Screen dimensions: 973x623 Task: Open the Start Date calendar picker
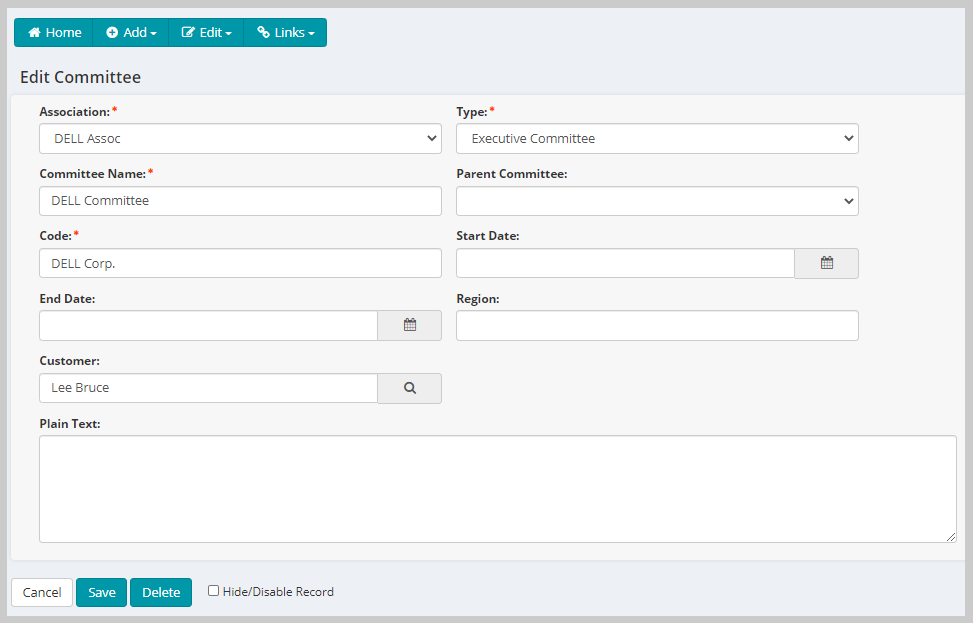point(826,263)
